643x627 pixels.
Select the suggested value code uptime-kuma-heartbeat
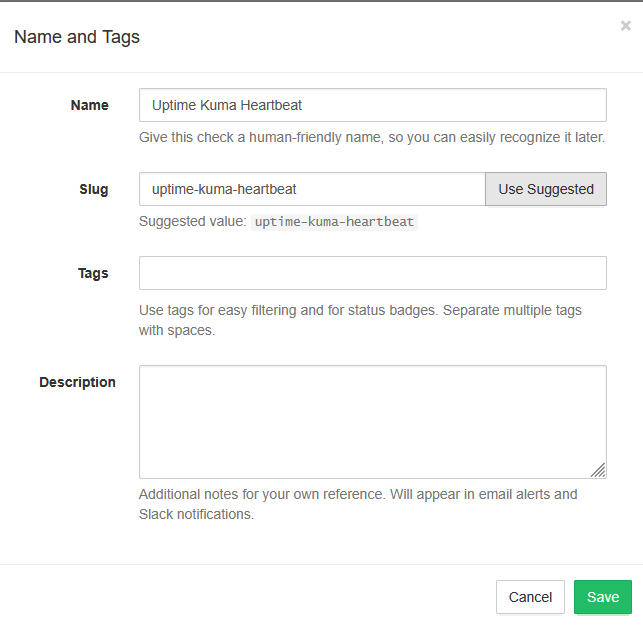point(334,222)
